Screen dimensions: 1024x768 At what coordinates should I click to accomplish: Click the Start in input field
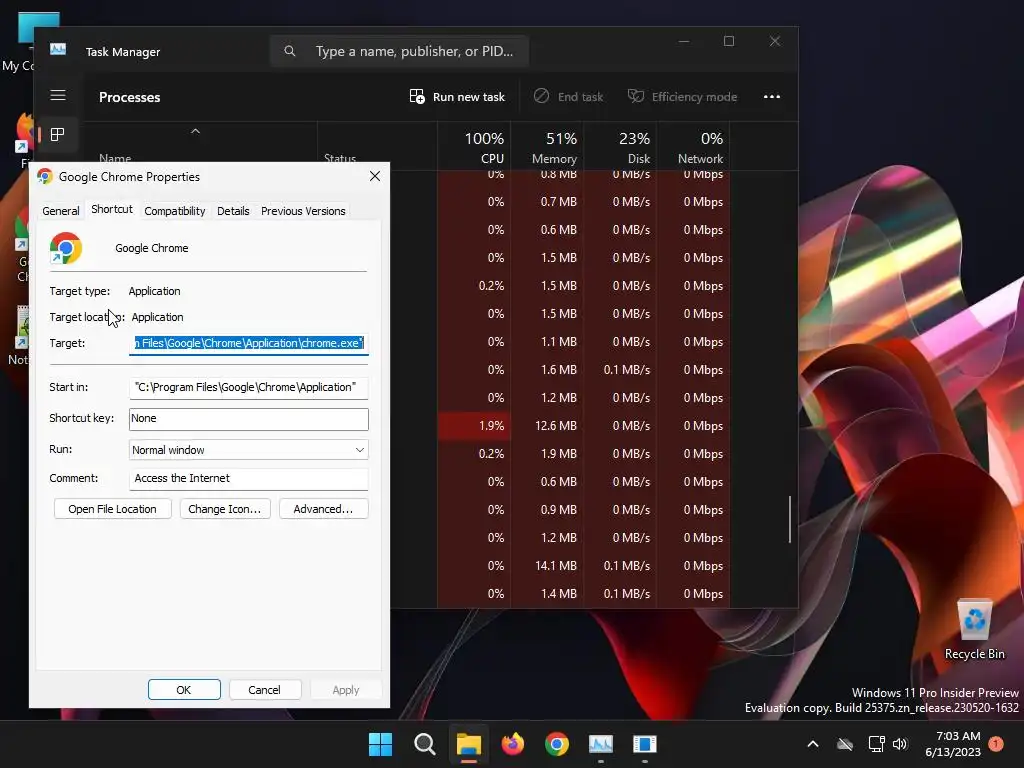point(249,387)
